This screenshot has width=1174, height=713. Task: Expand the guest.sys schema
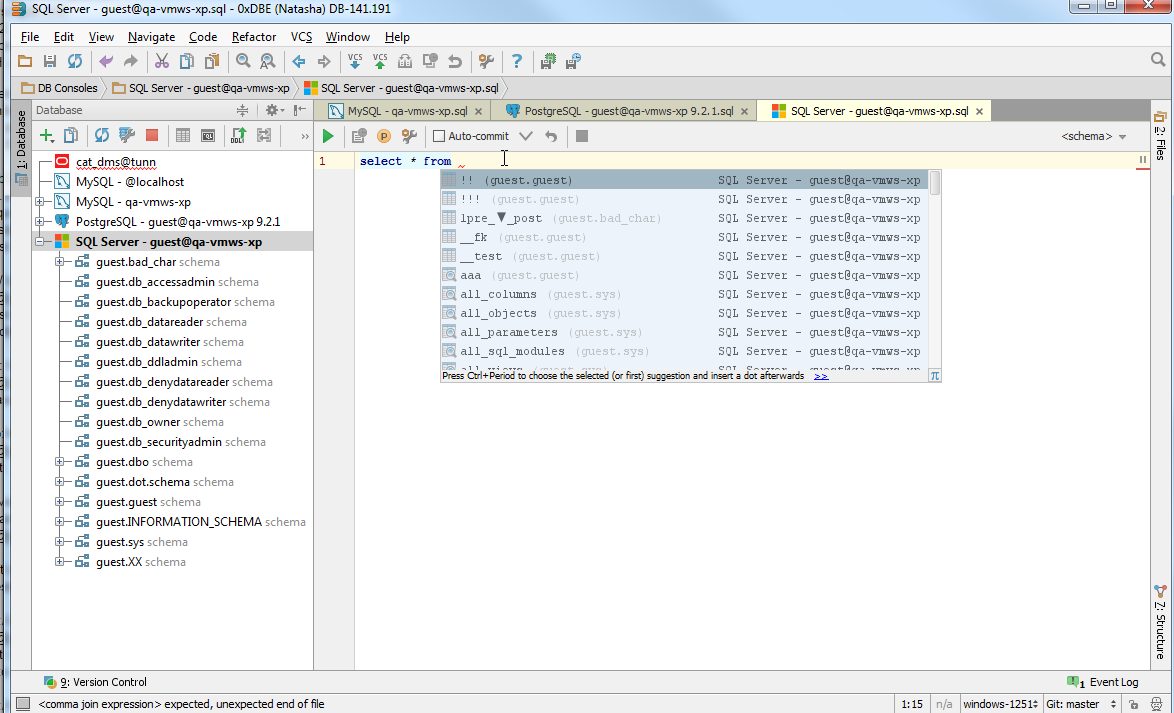tap(60, 542)
